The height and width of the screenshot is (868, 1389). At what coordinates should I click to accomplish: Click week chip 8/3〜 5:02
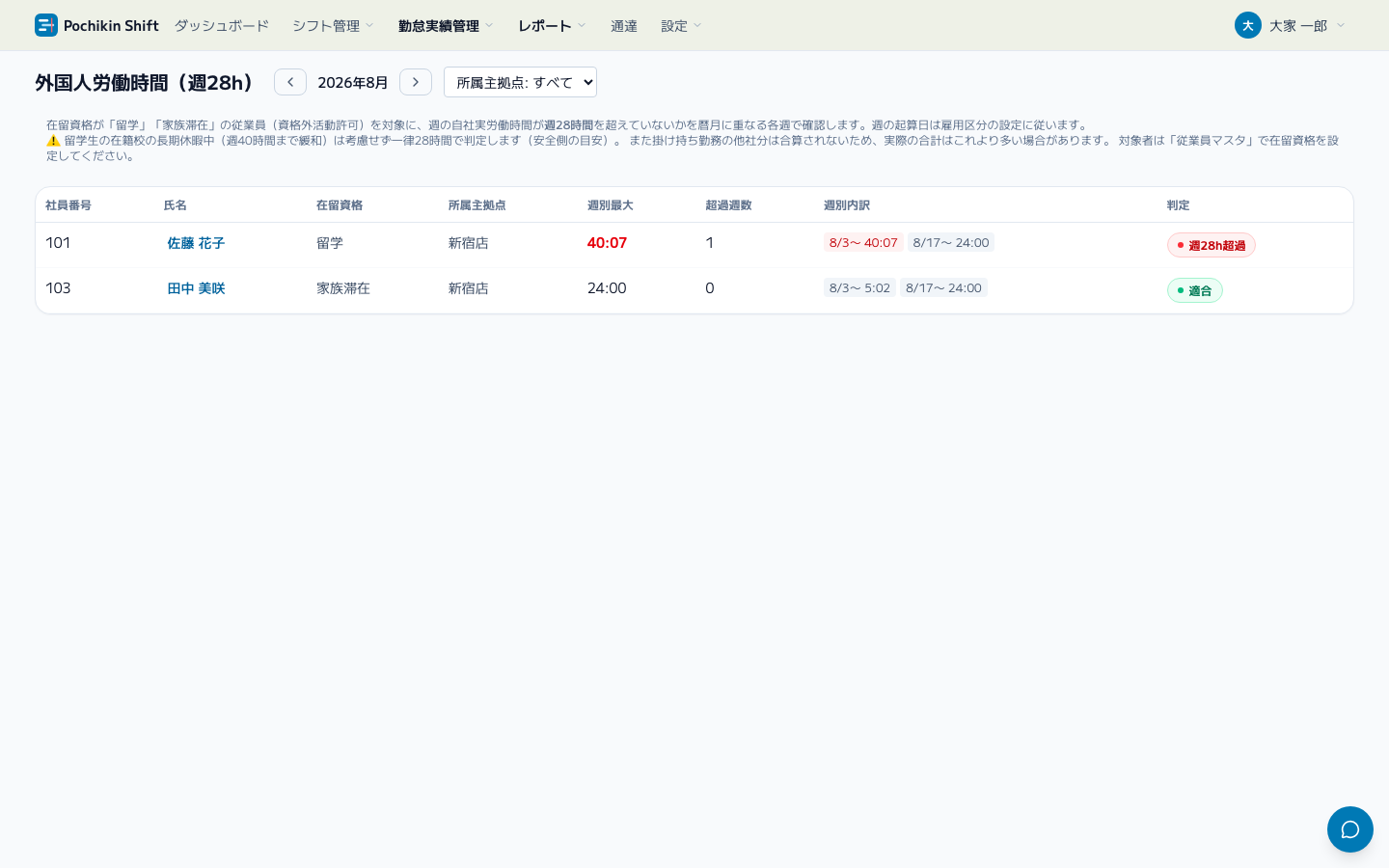pyautogui.click(x=859, y=287)
